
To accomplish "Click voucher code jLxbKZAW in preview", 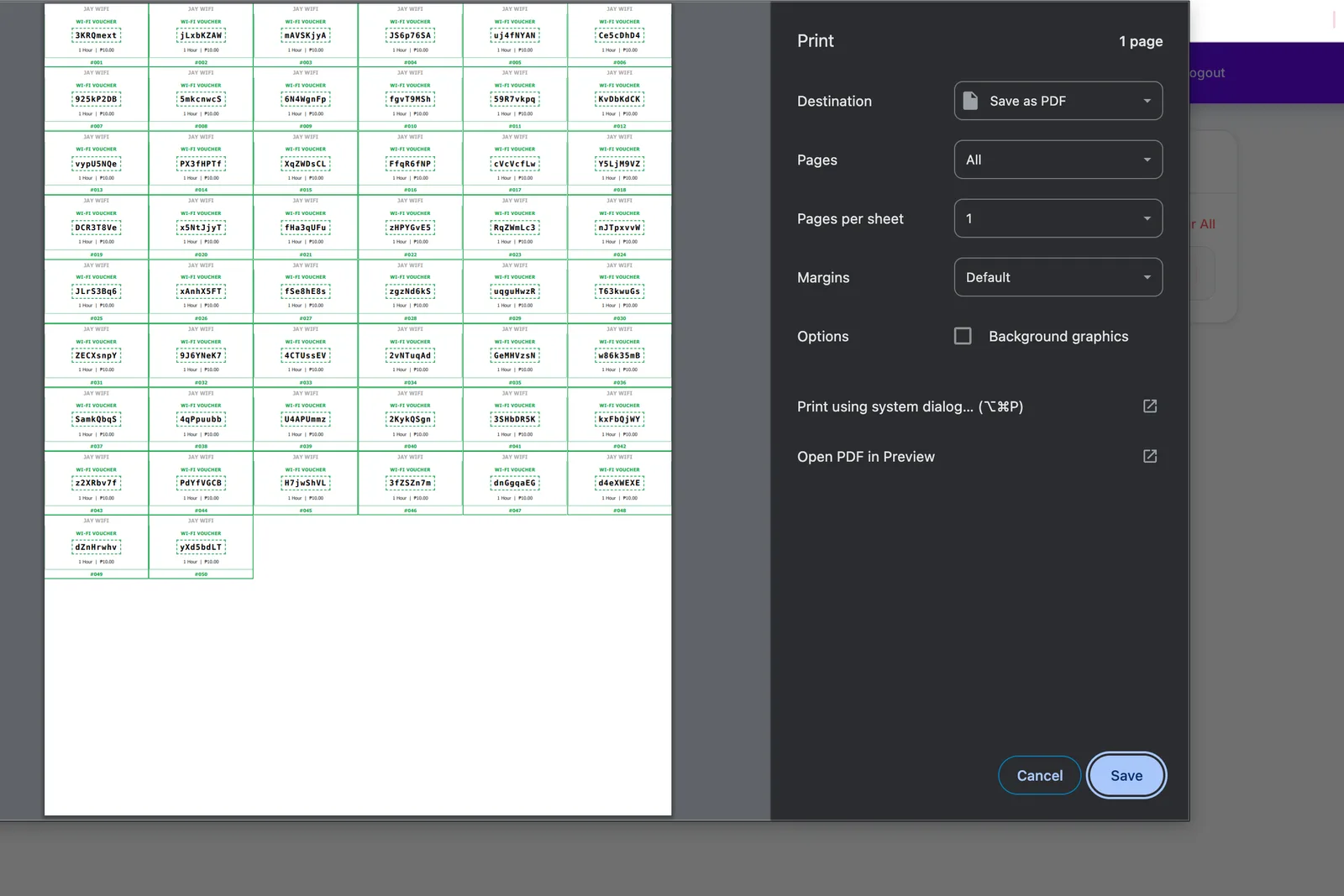I will (x=201, y=35).
